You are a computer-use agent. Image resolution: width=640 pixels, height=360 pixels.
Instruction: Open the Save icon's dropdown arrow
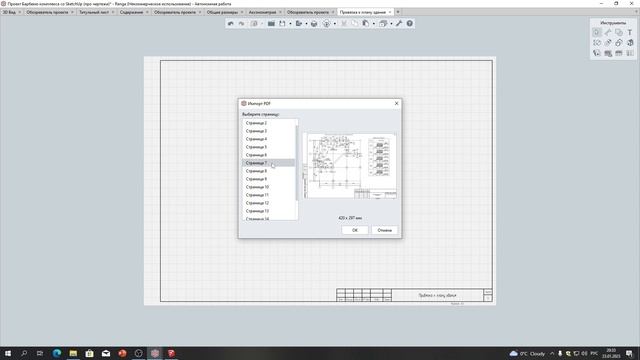[x=290, y=24]
